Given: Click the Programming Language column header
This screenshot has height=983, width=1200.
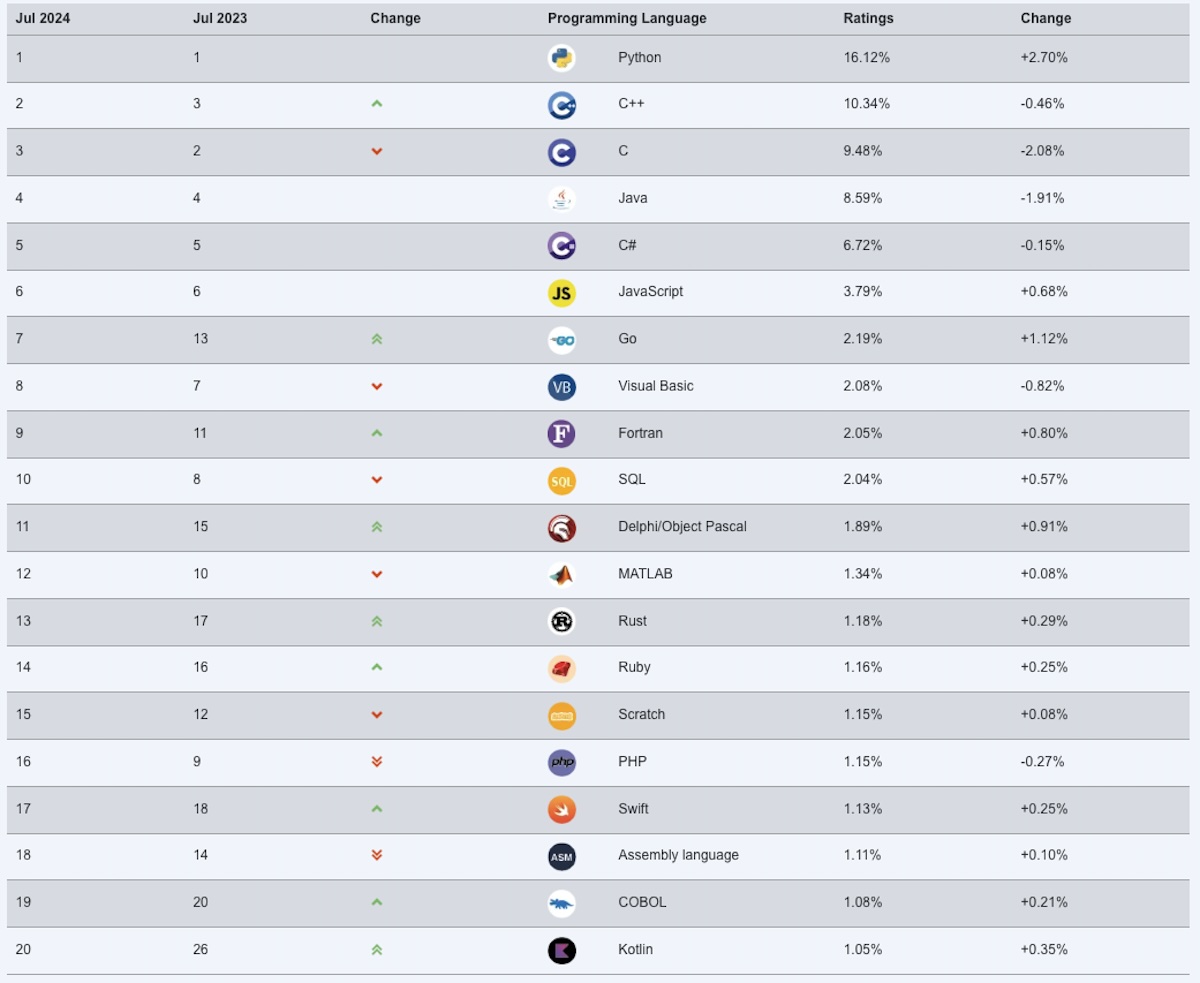Looking at the screenshot, I should click(627, 18).
